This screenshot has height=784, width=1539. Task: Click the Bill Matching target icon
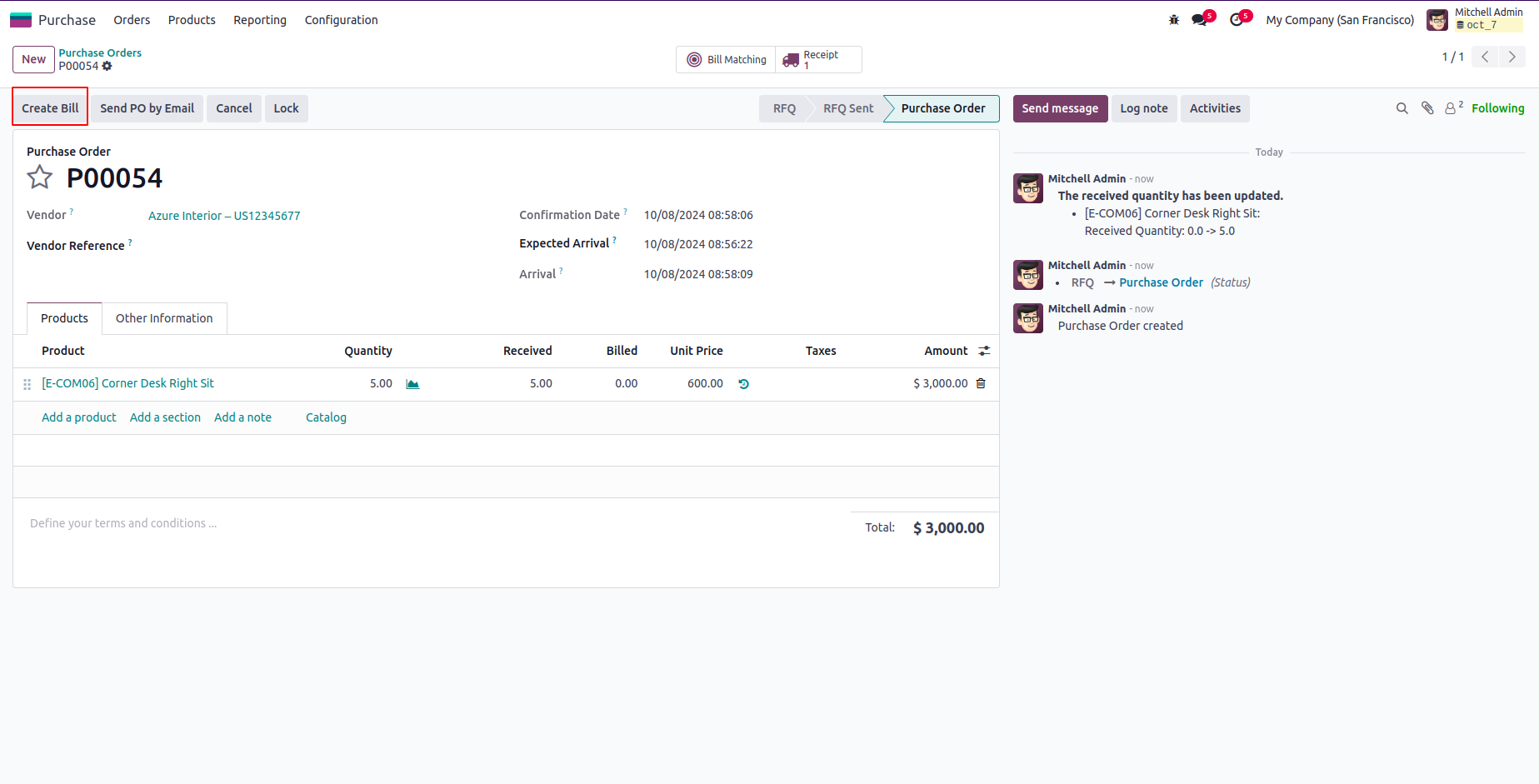click(x=694, y=59)
